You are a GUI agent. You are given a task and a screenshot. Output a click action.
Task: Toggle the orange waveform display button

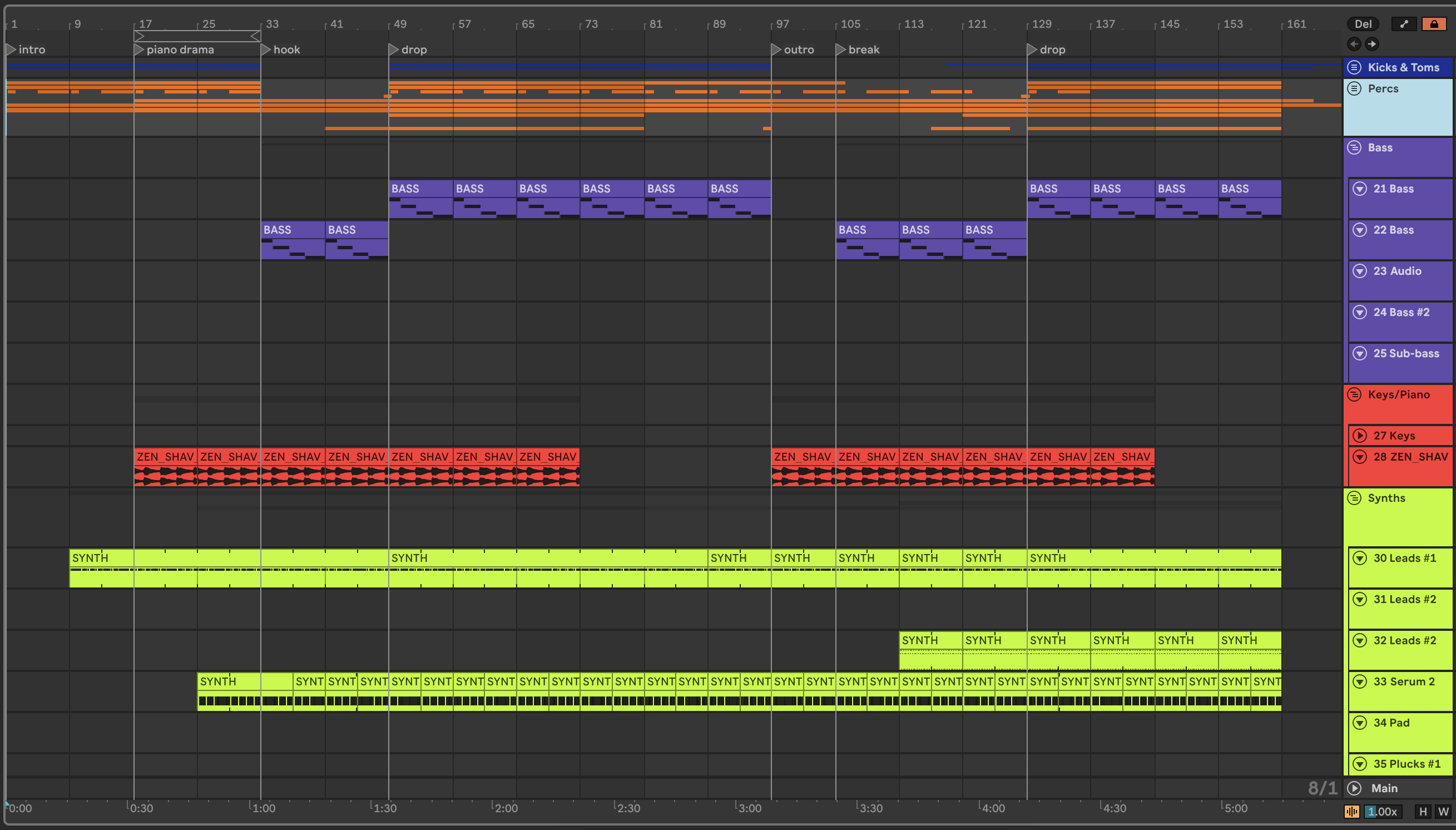pos(1351,811)
